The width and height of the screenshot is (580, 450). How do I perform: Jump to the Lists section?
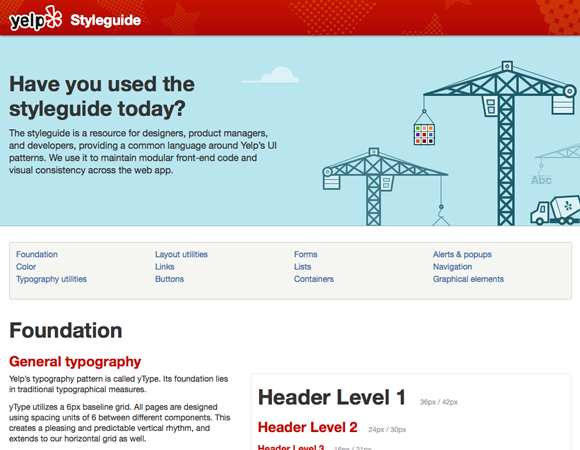pos(303,267)
